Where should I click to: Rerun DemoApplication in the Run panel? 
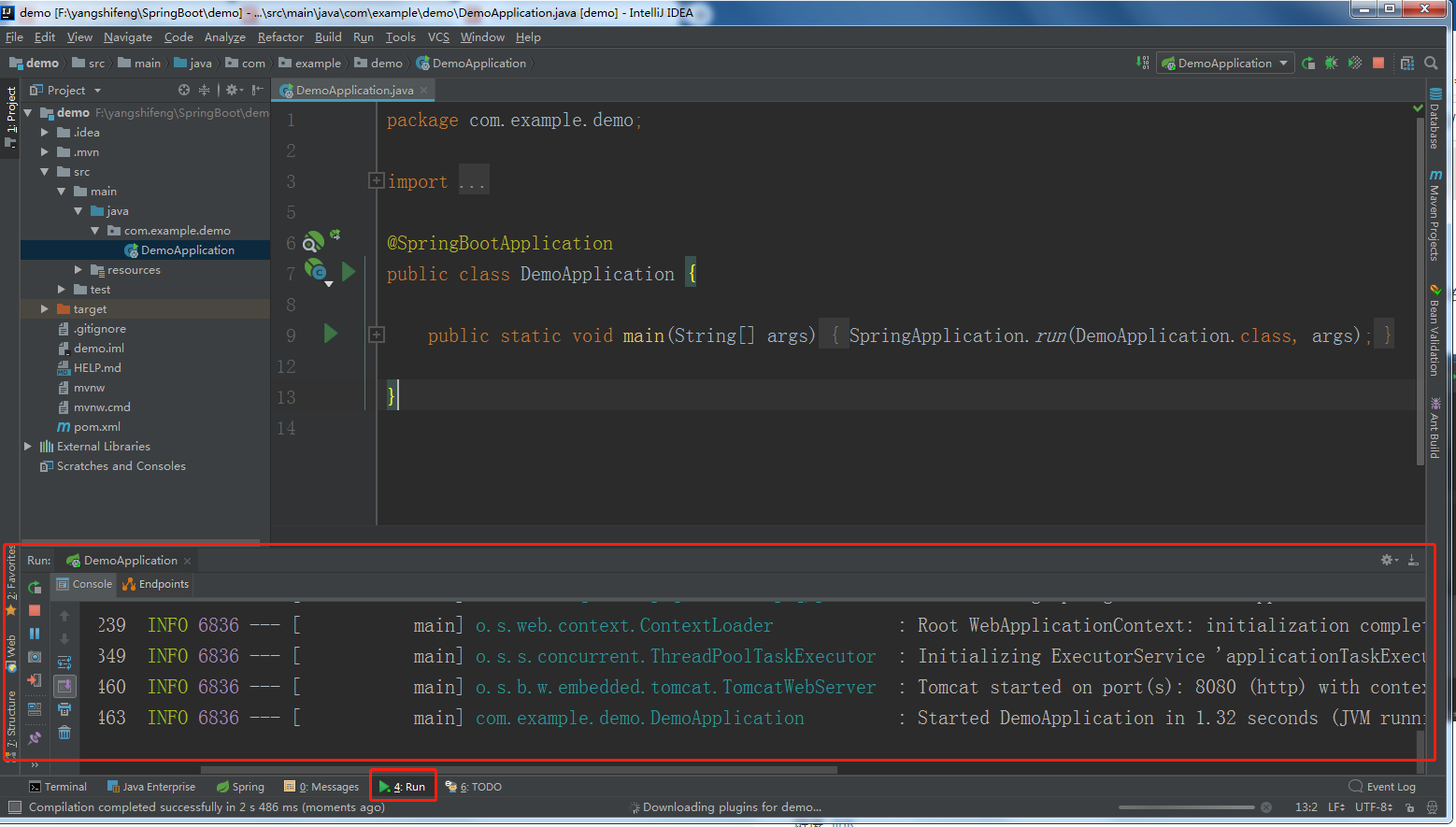click(35, 588)
